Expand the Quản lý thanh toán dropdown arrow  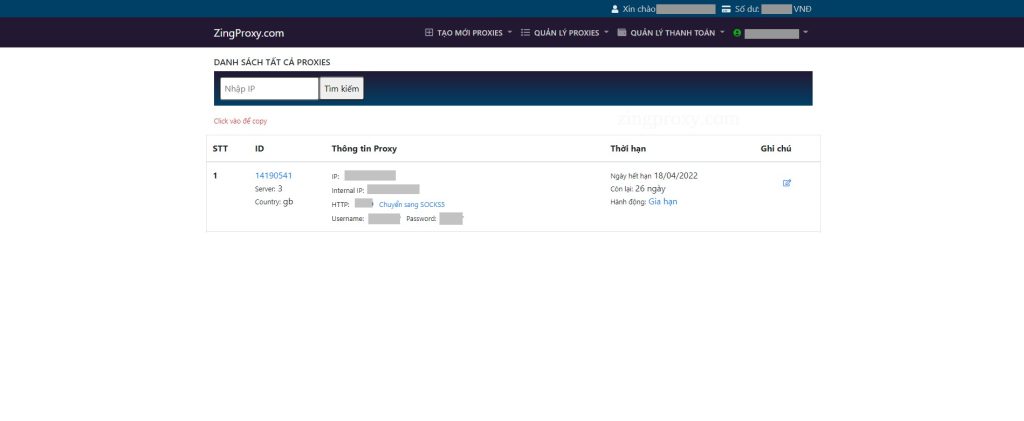point(722,32)
